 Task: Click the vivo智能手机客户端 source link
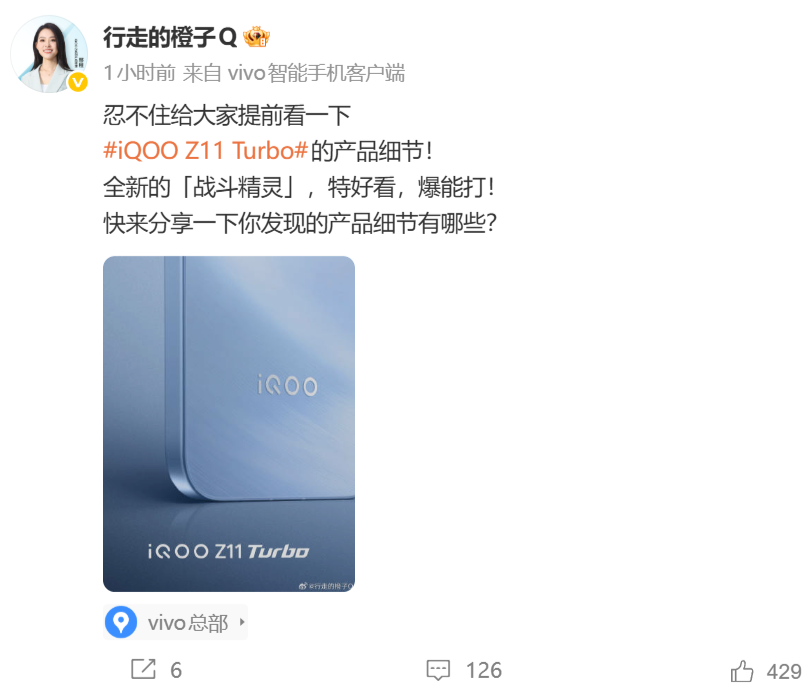[316, 73]
